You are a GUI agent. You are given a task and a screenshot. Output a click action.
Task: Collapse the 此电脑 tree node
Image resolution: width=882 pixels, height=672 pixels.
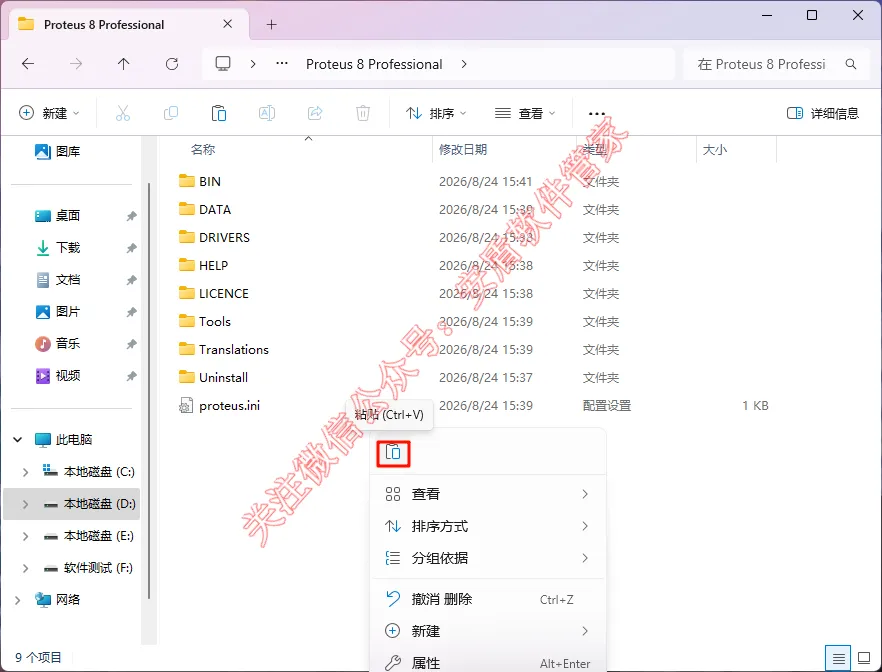click(17, 440)
